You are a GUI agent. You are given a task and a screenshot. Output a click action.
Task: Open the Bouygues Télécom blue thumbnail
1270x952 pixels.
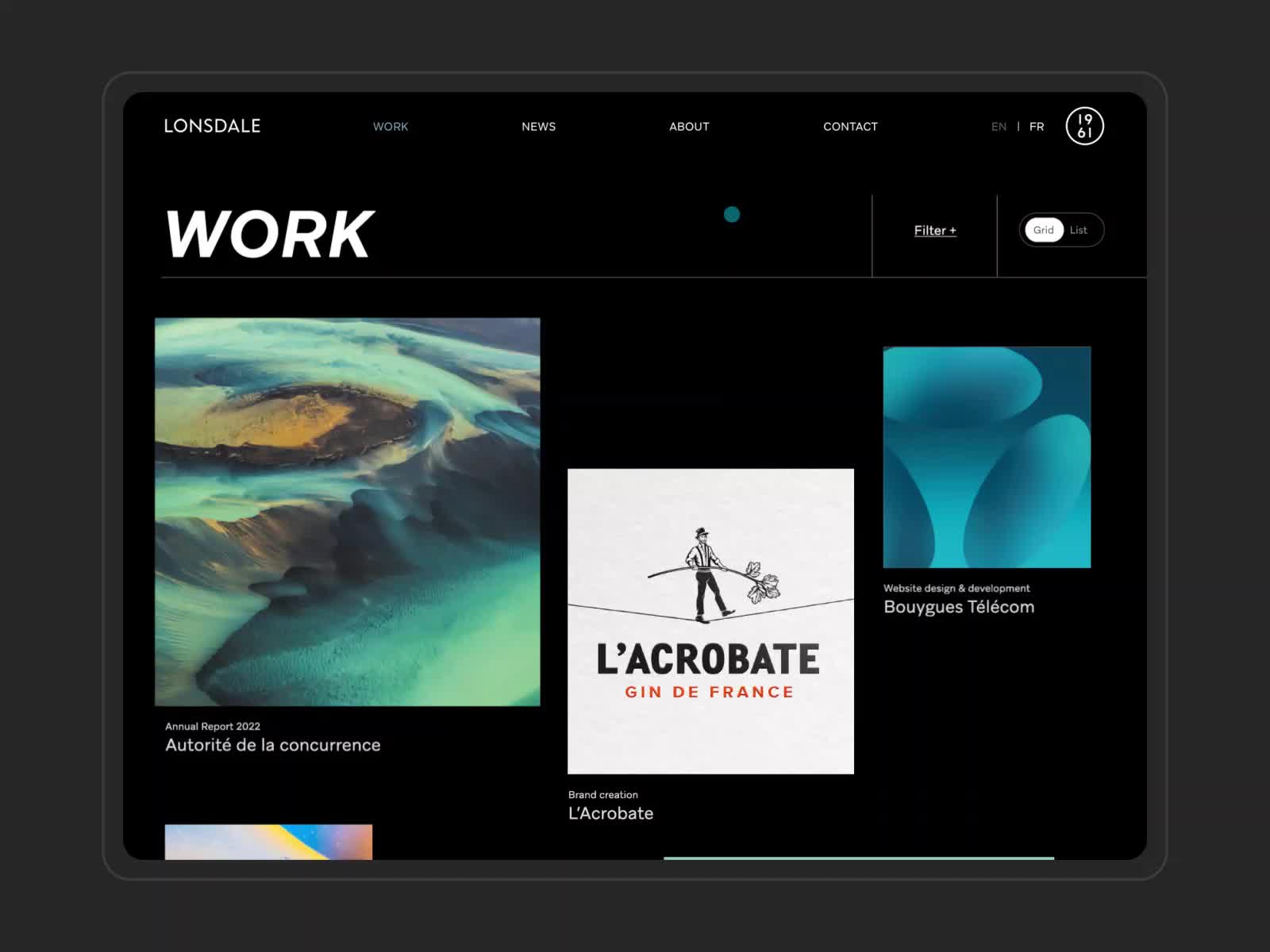[x=987, y=457]
